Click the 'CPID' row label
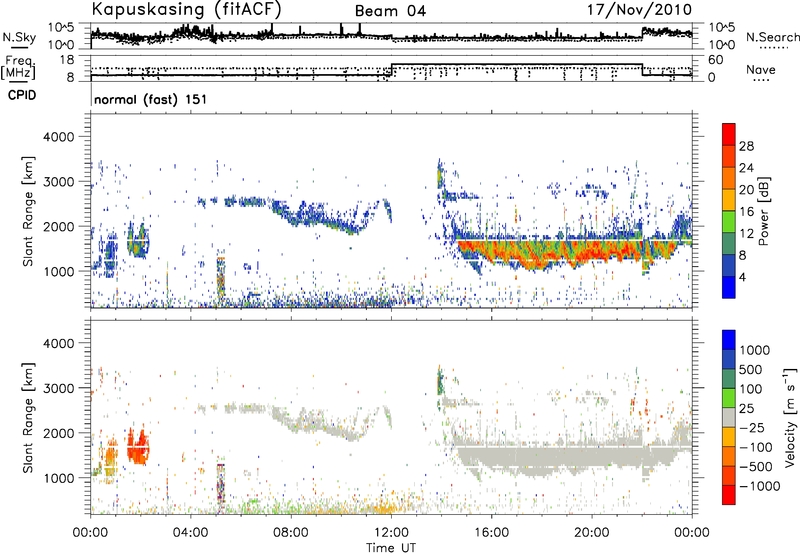 22,95
